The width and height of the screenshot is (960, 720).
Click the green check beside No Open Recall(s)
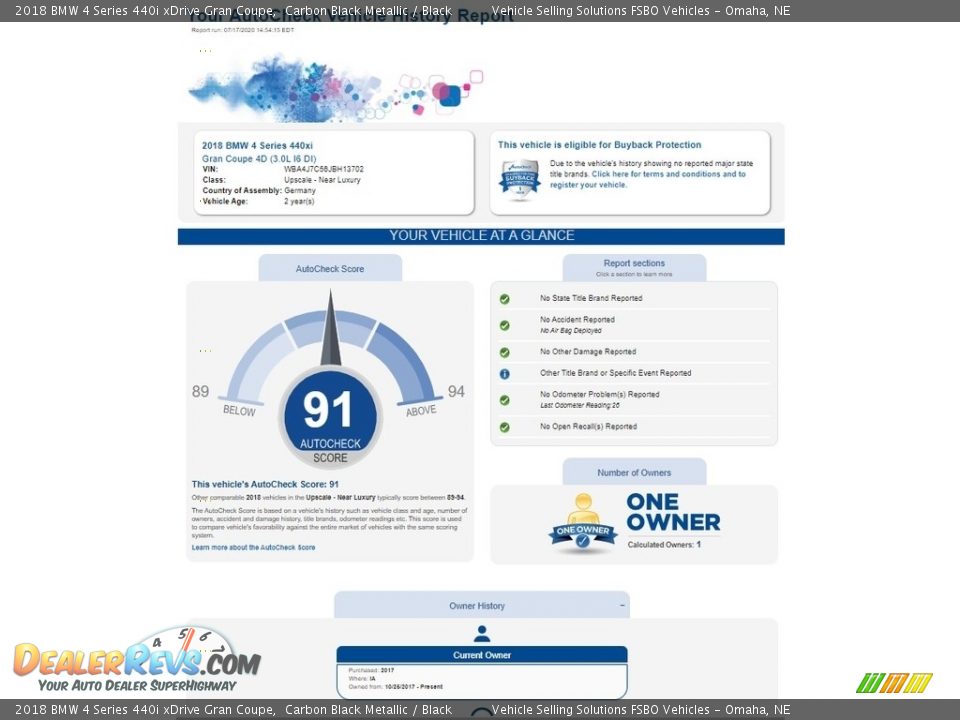(505, 427)
